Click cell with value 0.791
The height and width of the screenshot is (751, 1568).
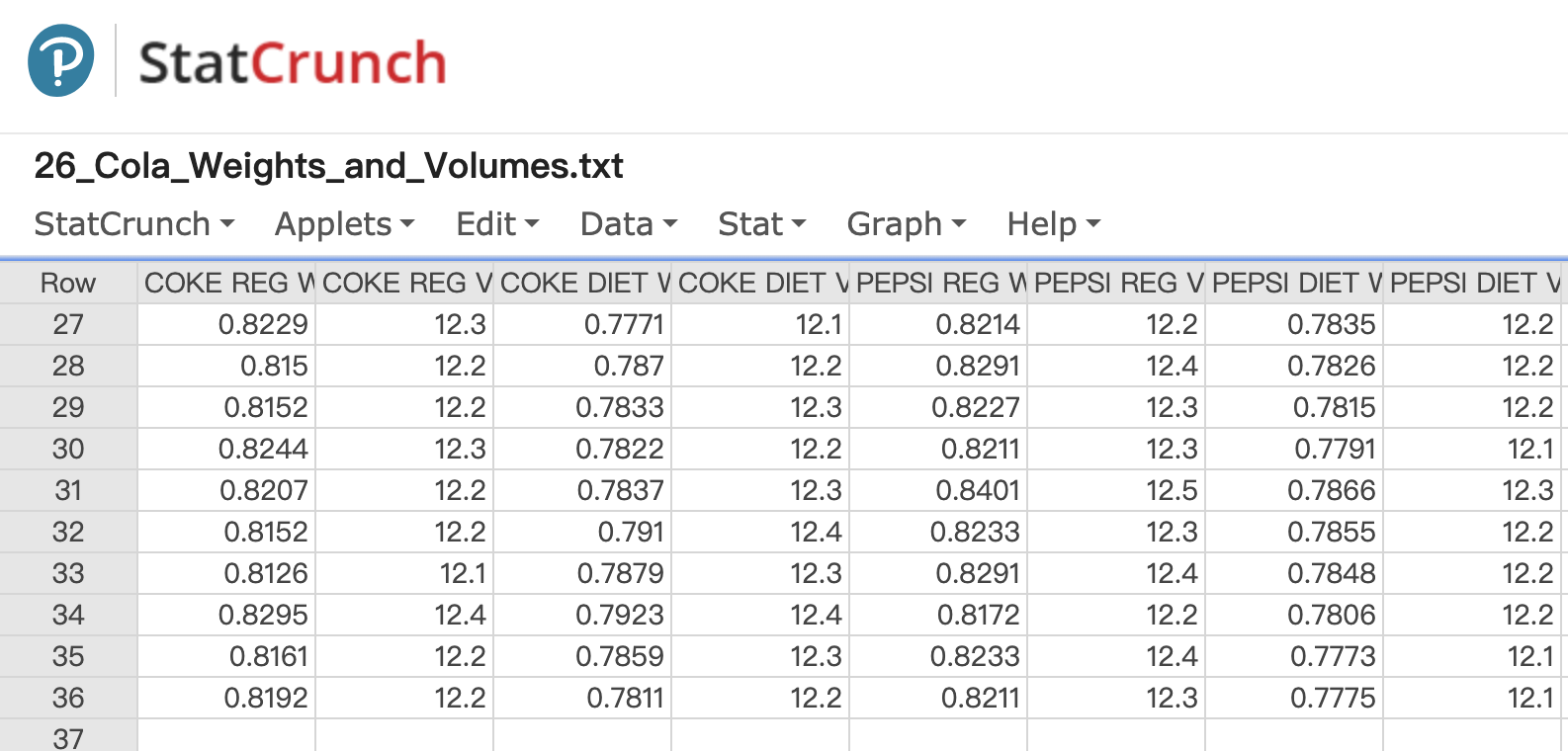[582, 532]
